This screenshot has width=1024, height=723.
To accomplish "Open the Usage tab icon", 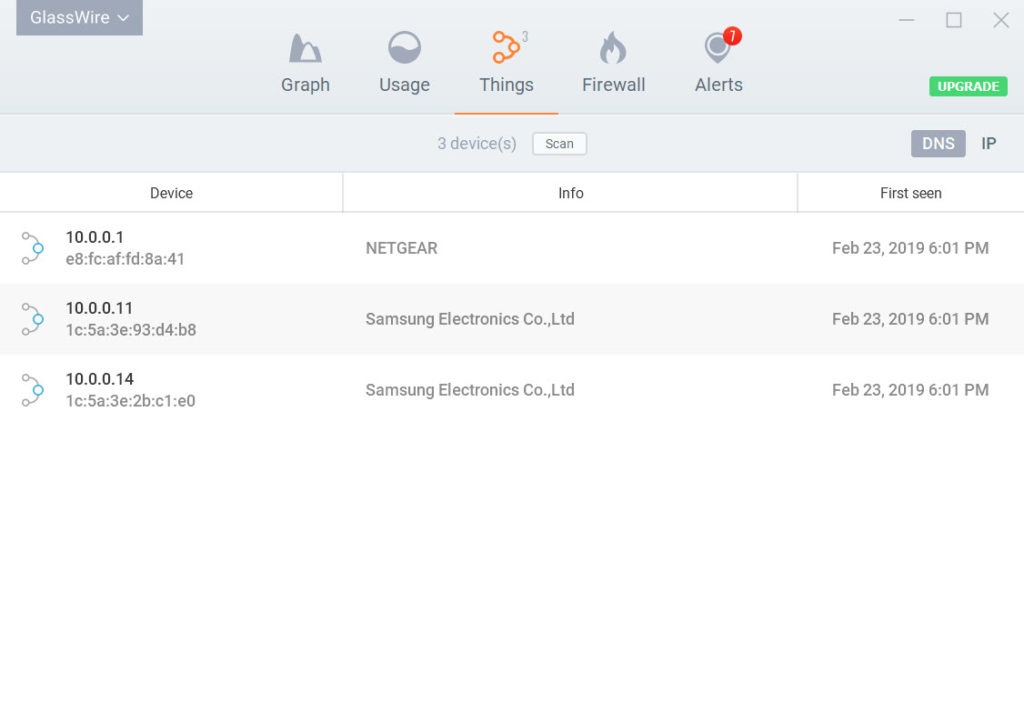I will click(x=404, y=48).
